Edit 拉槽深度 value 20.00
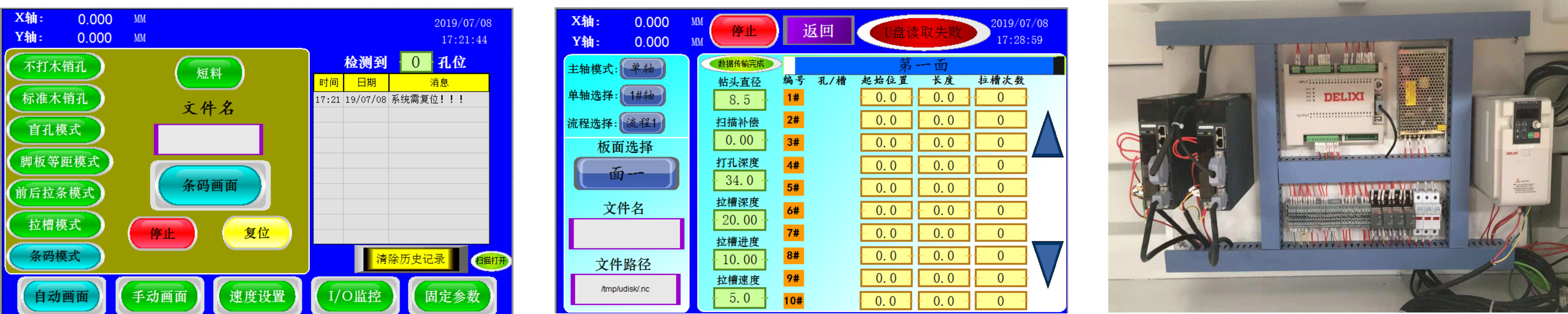The width and height of the screenshot is (1568, 314). (x=740, y=220)
